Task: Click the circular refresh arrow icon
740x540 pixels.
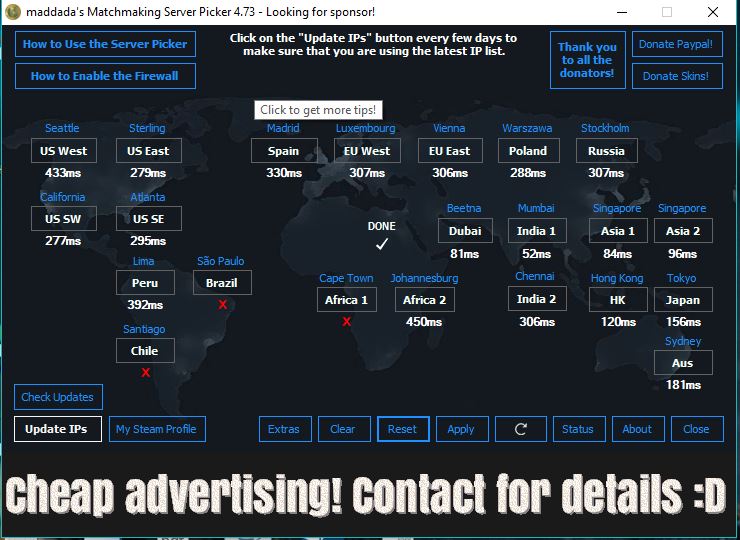Action: coord(520,429)
